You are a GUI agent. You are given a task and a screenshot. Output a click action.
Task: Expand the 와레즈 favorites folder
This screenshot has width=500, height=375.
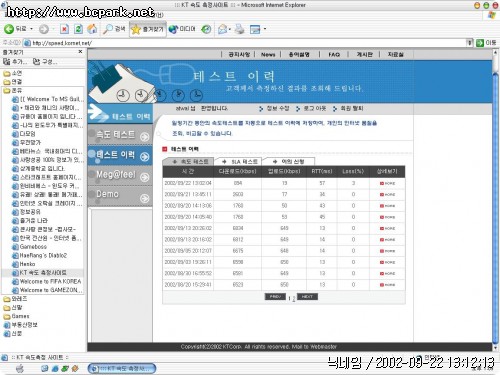click(x=15, y=299)
